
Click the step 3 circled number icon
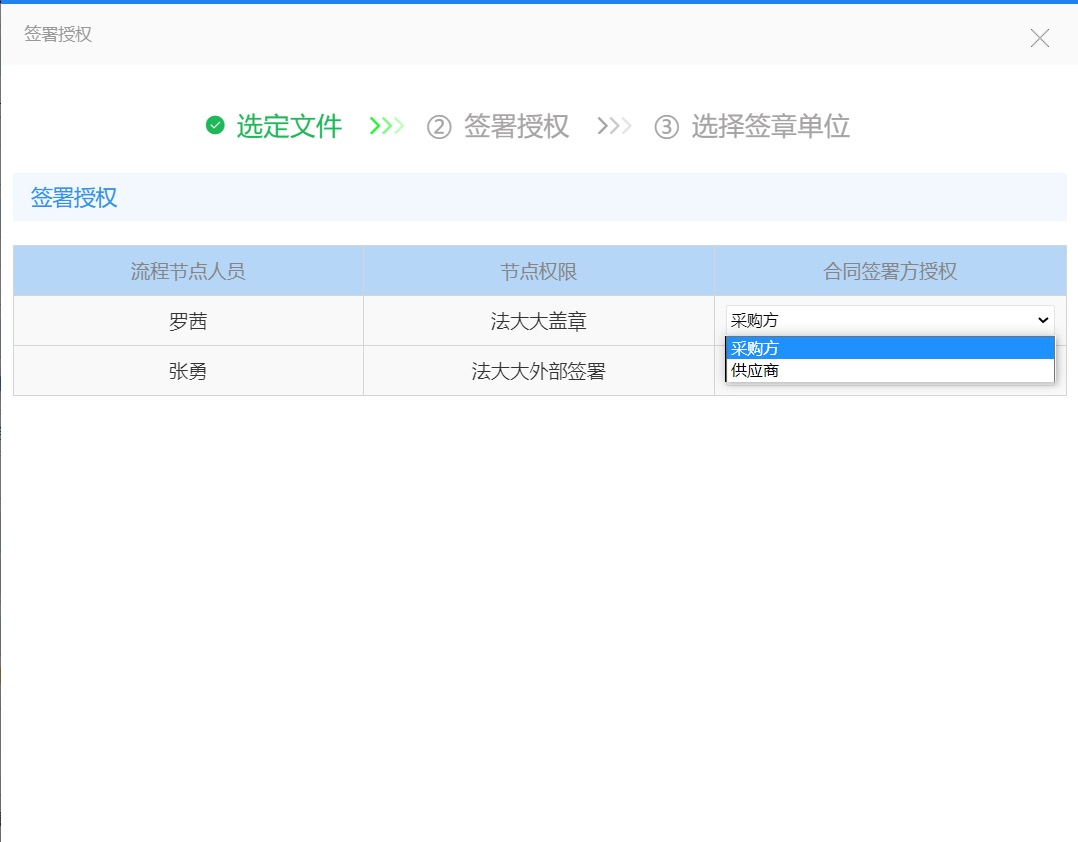click(666, 126)
